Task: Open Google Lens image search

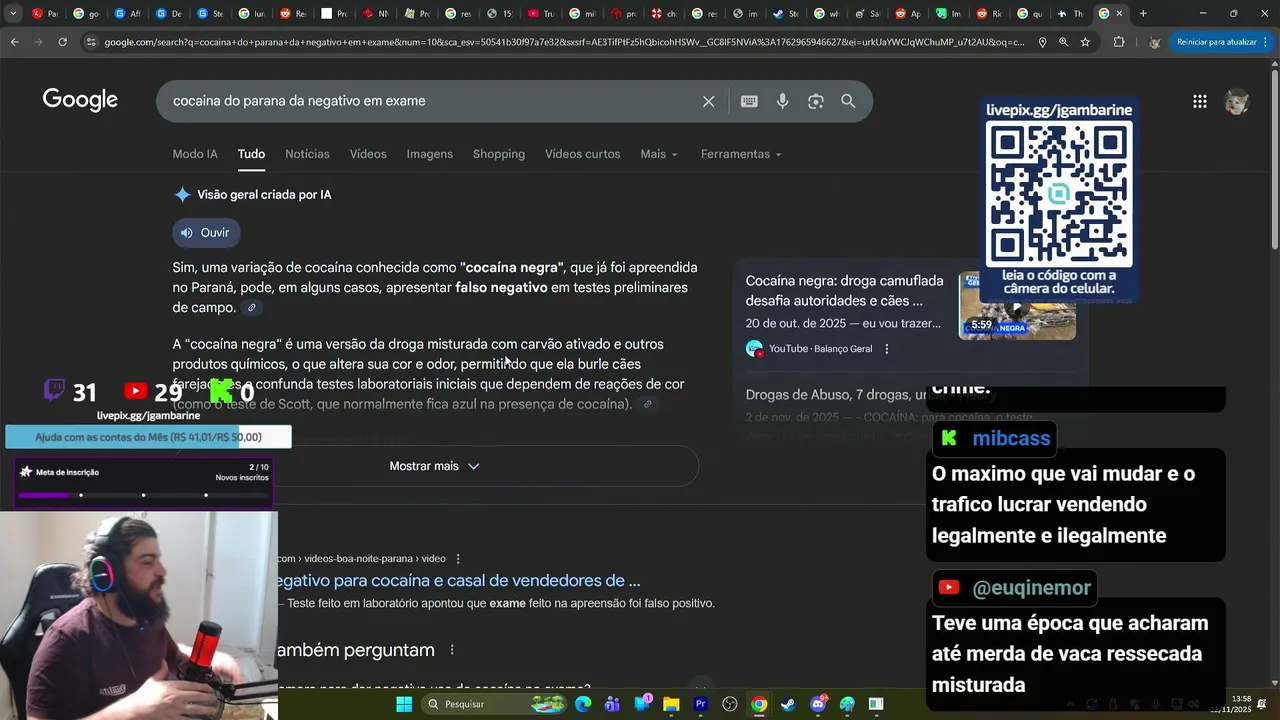Action: coord(816,101)
